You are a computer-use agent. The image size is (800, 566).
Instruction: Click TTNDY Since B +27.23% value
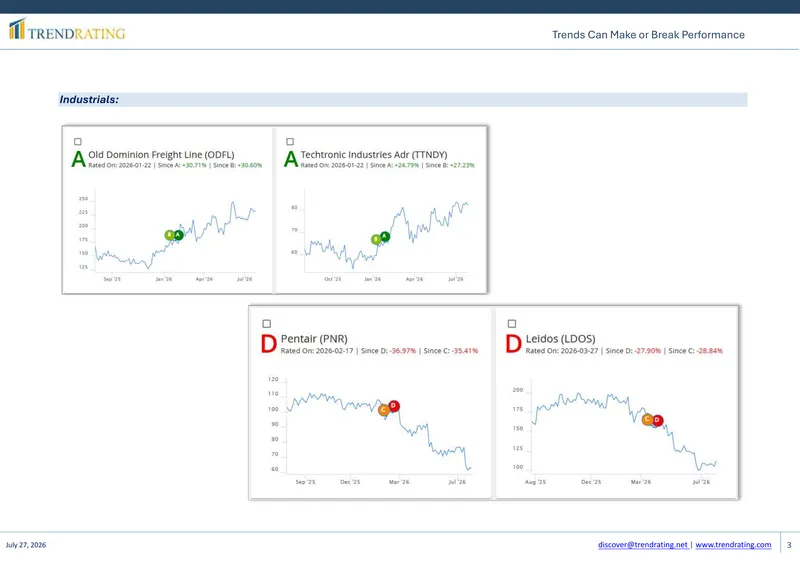pos(462,165)
